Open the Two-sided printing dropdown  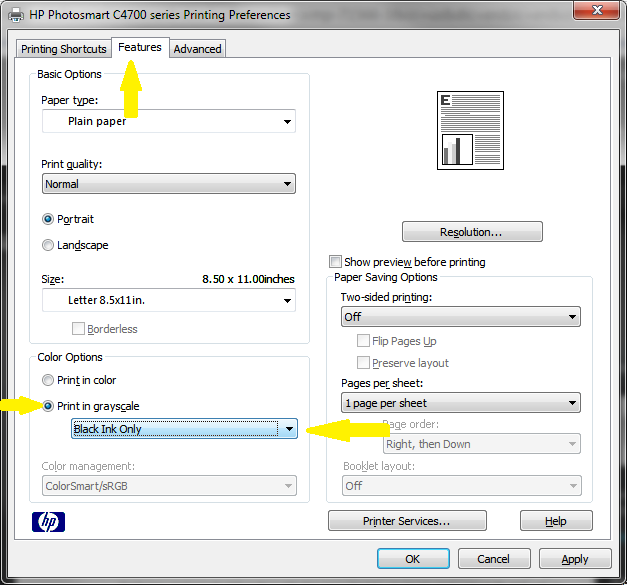[x=461, y=317]
